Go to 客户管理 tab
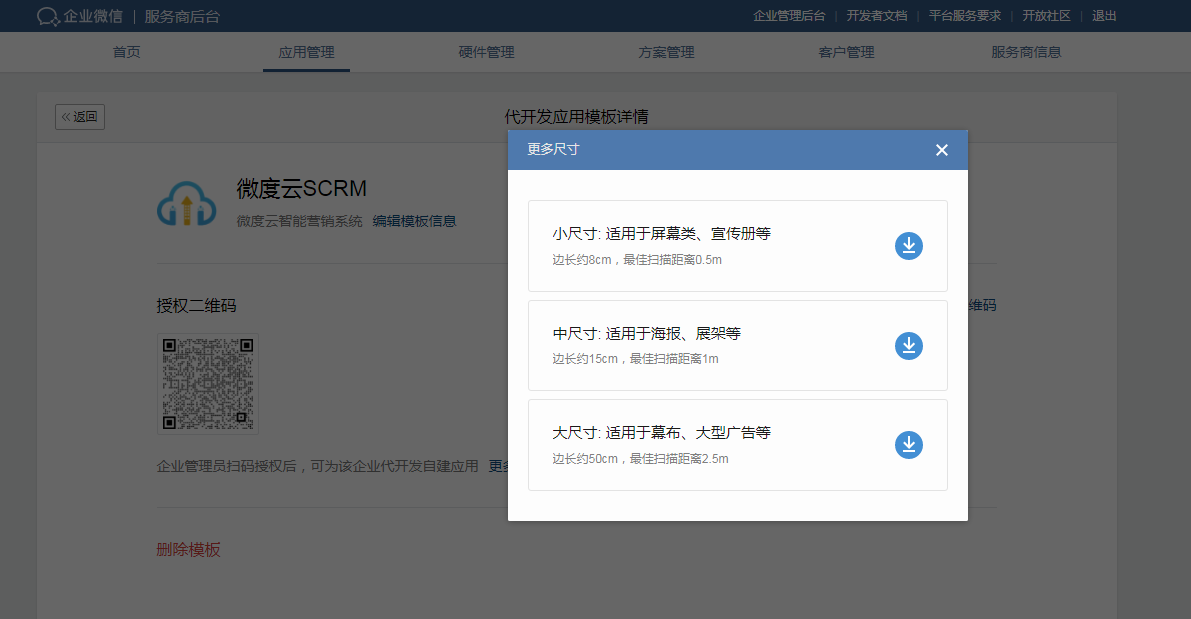This screenshot has width=1191, height=619. [846, 52]
